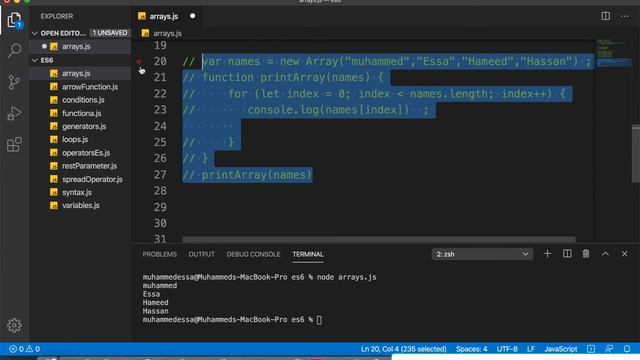Click the editor horizontal scrollbar

[379, 240]
